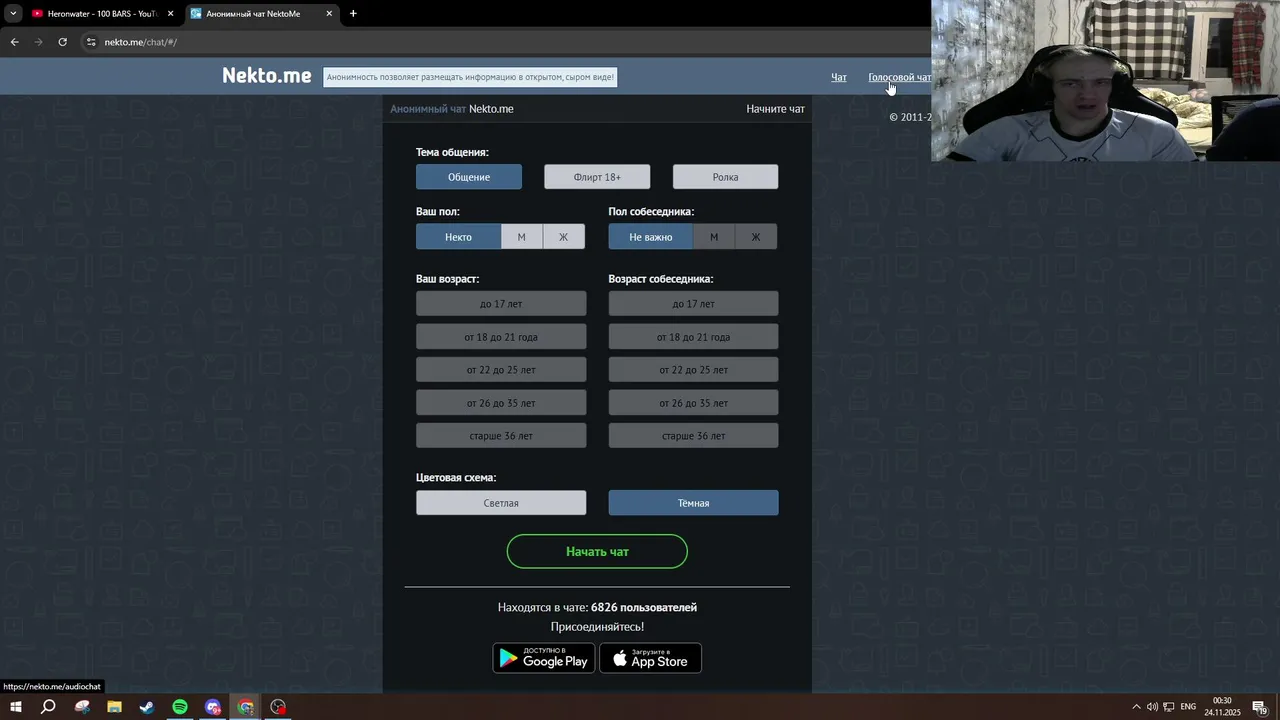Open the clock and calendar flyout

1222,707
